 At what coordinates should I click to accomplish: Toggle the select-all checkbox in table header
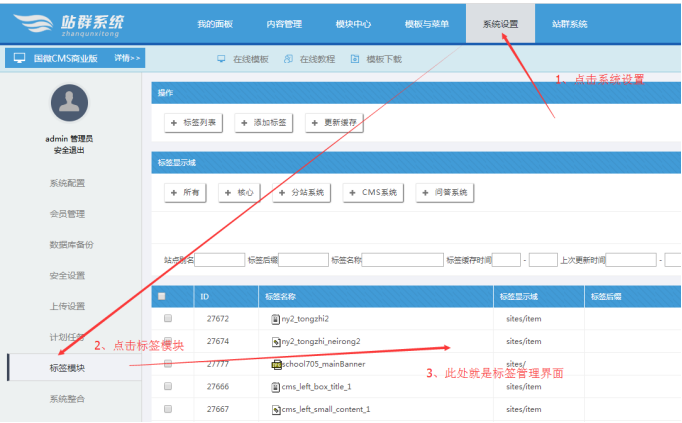click(162, 296)
